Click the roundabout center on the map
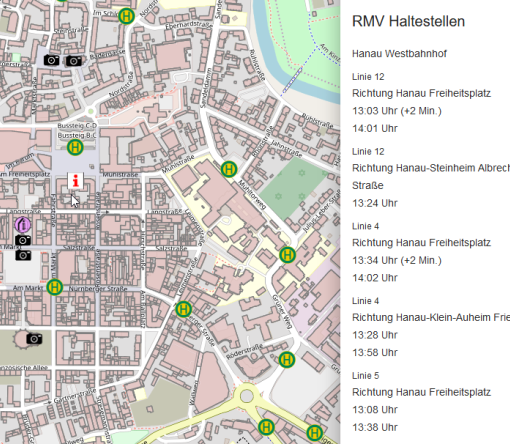Viewport: 510px width, 444px height. click(x=247, y=396)
